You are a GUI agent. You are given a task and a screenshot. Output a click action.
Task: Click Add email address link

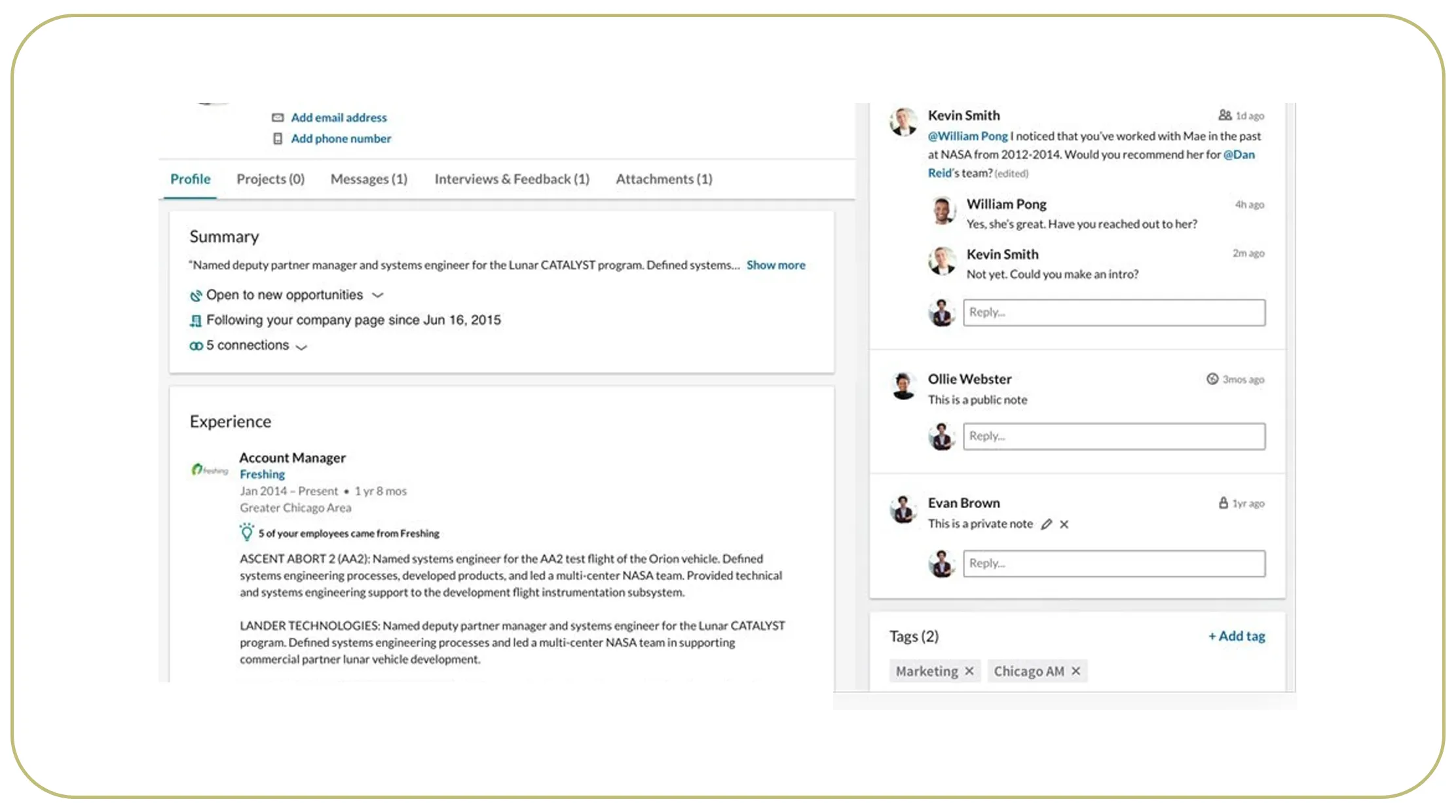[339, 118]
